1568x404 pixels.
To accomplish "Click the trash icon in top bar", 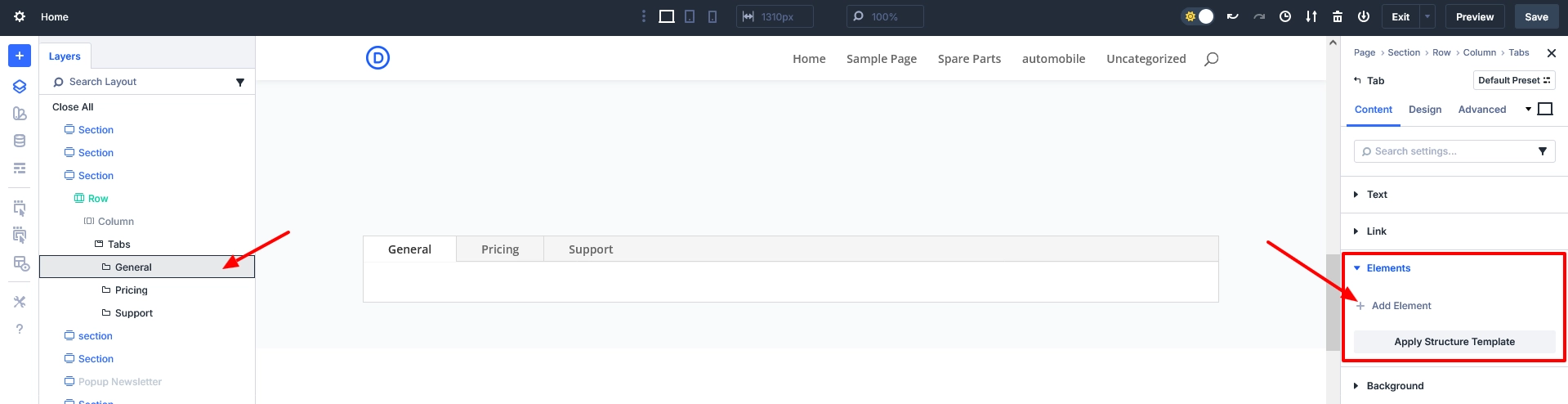I will [x=1338, y=16].
